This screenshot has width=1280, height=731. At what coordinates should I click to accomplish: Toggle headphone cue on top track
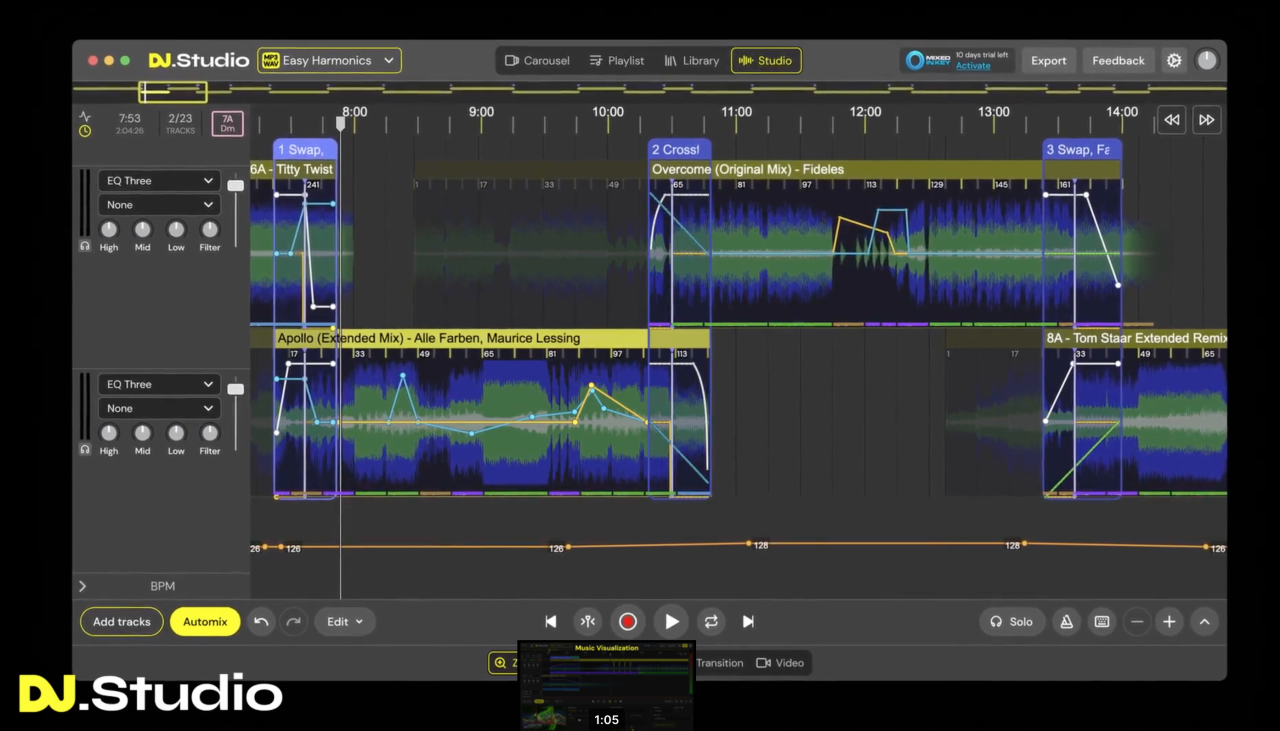(85, 246)
